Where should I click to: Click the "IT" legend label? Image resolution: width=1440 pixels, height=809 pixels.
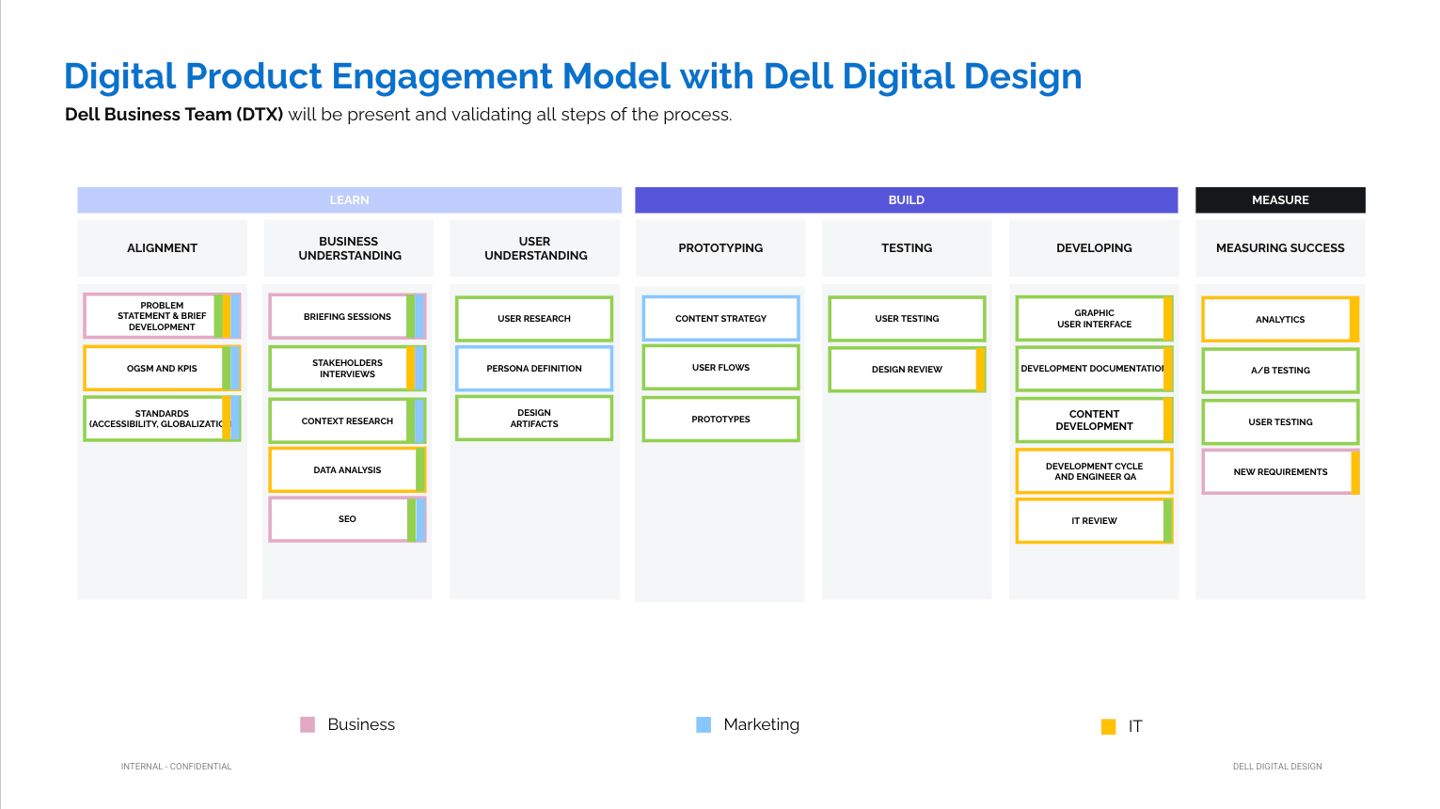coord(1135,727)
